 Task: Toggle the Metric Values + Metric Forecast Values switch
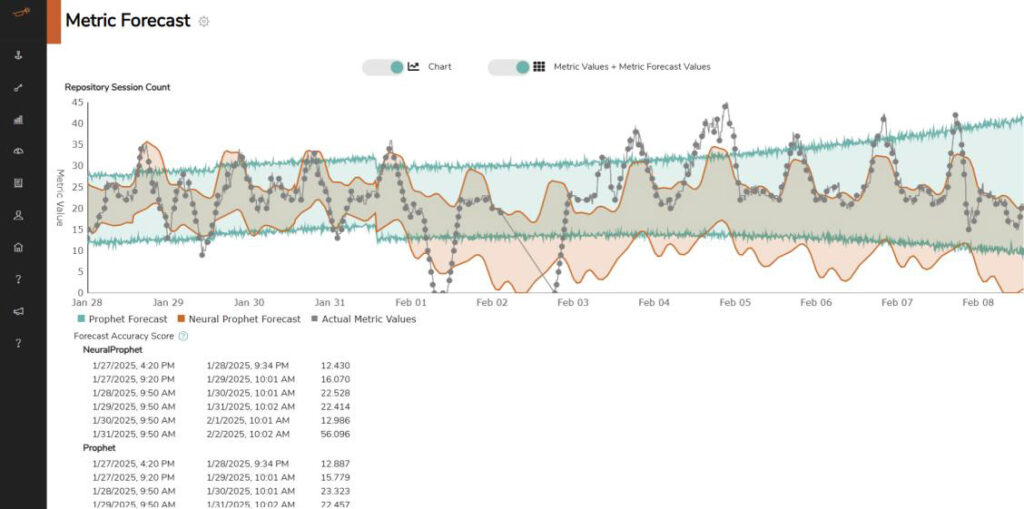[x=509, y=67]
